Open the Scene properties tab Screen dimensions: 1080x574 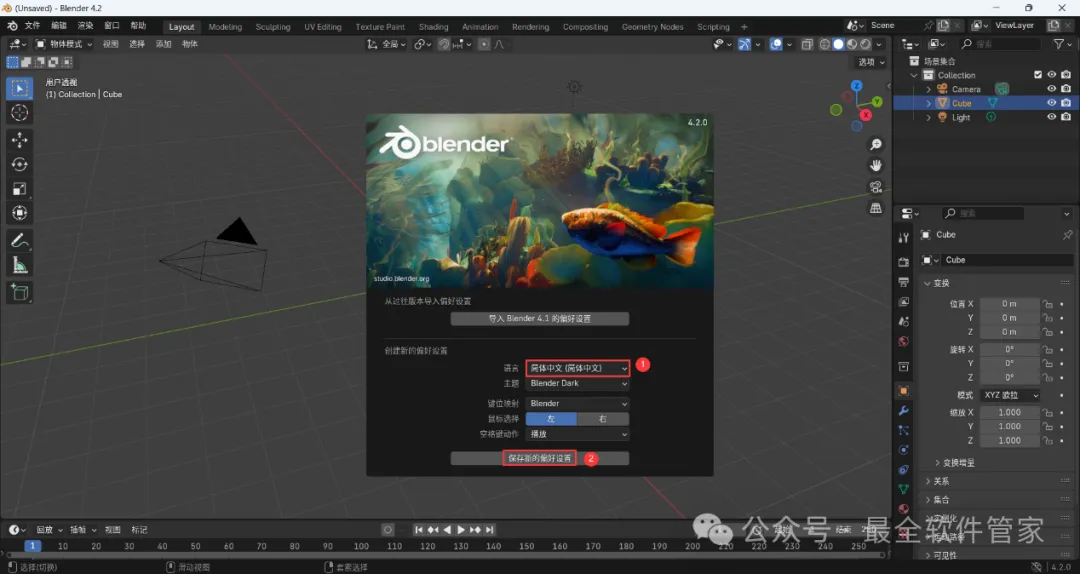coord(904,322)
